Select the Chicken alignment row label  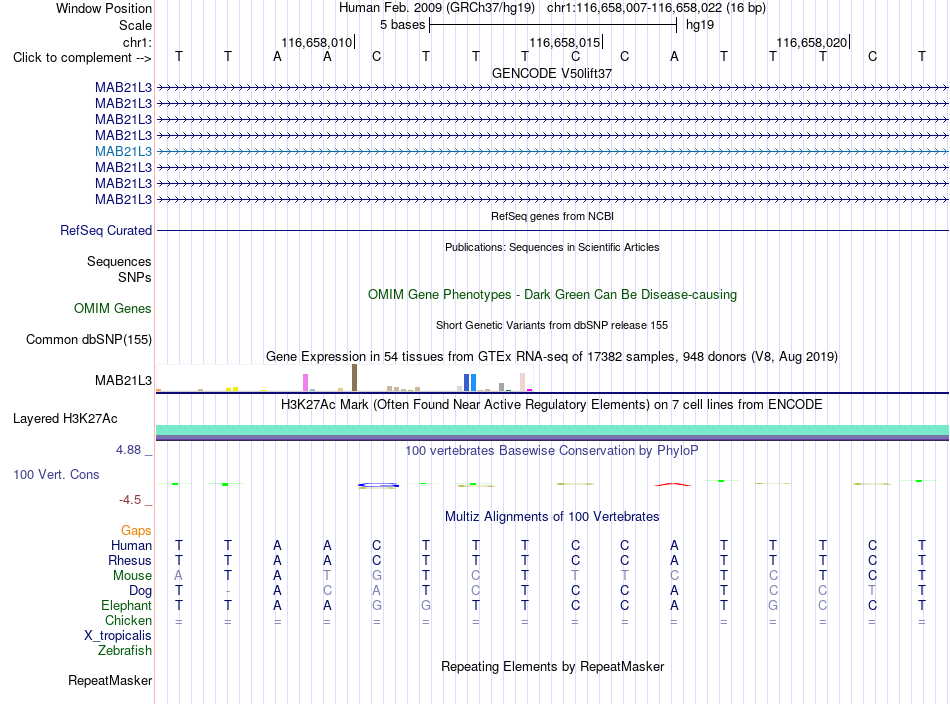coord(128,620)
